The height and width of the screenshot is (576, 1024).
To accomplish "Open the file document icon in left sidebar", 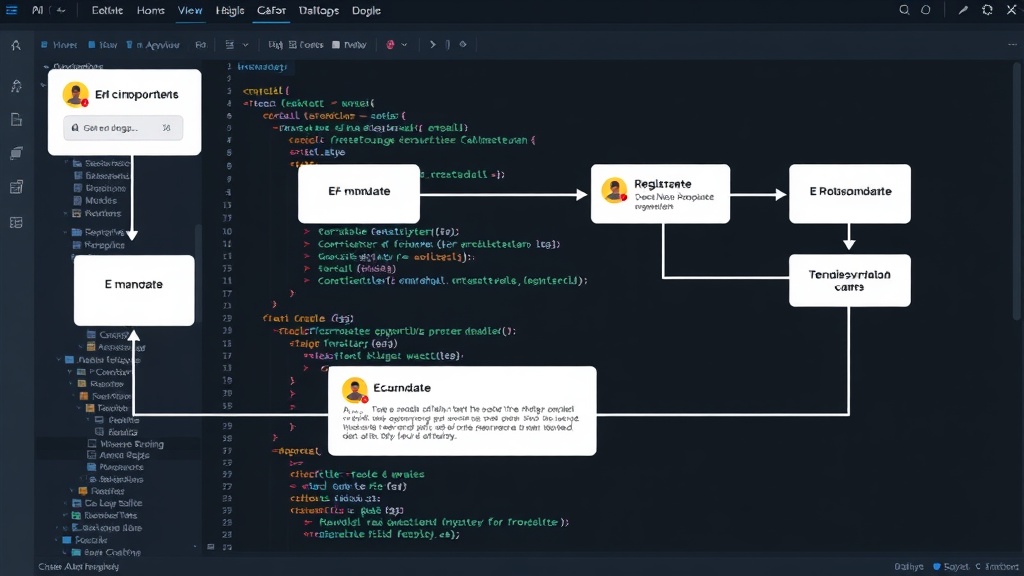I will pos(16,120).
